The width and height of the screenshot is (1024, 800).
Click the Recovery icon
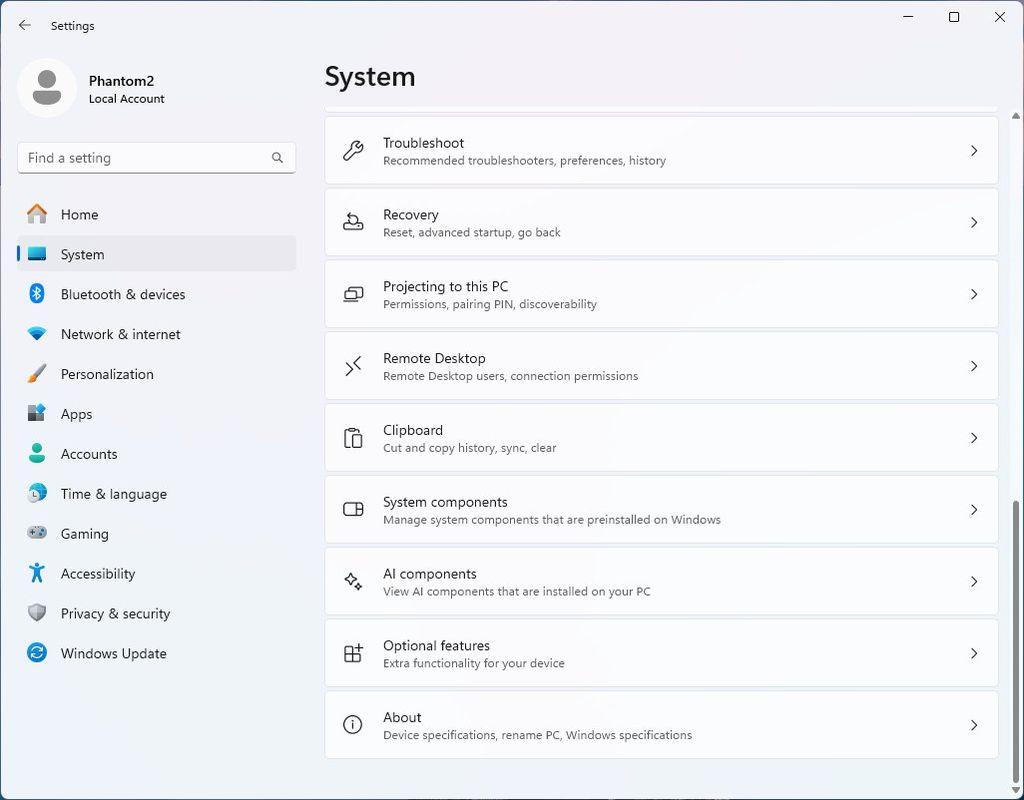pos(353,223)
